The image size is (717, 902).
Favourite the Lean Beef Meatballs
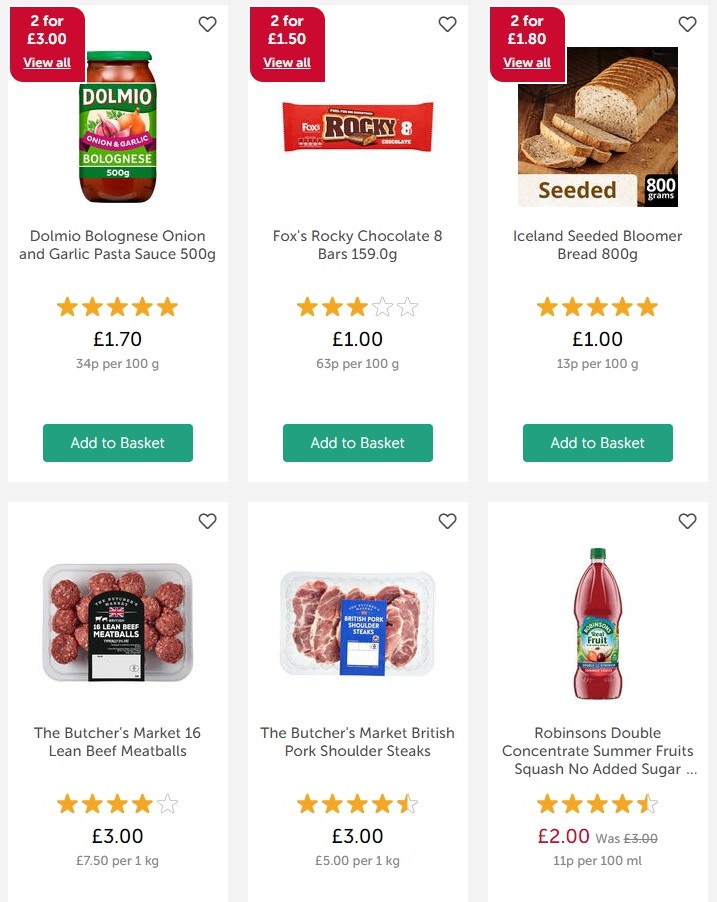pyautogui.click(x=207, y=521)
